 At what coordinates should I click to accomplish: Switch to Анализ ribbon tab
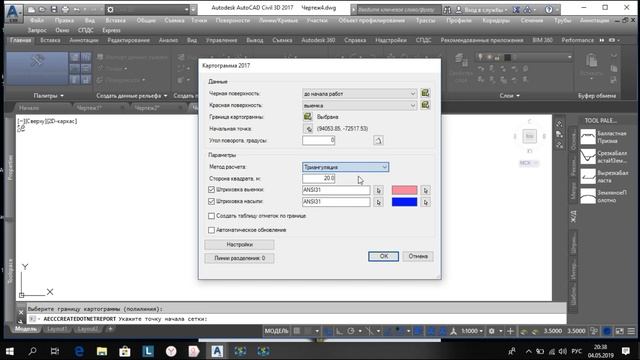point(168,40)
